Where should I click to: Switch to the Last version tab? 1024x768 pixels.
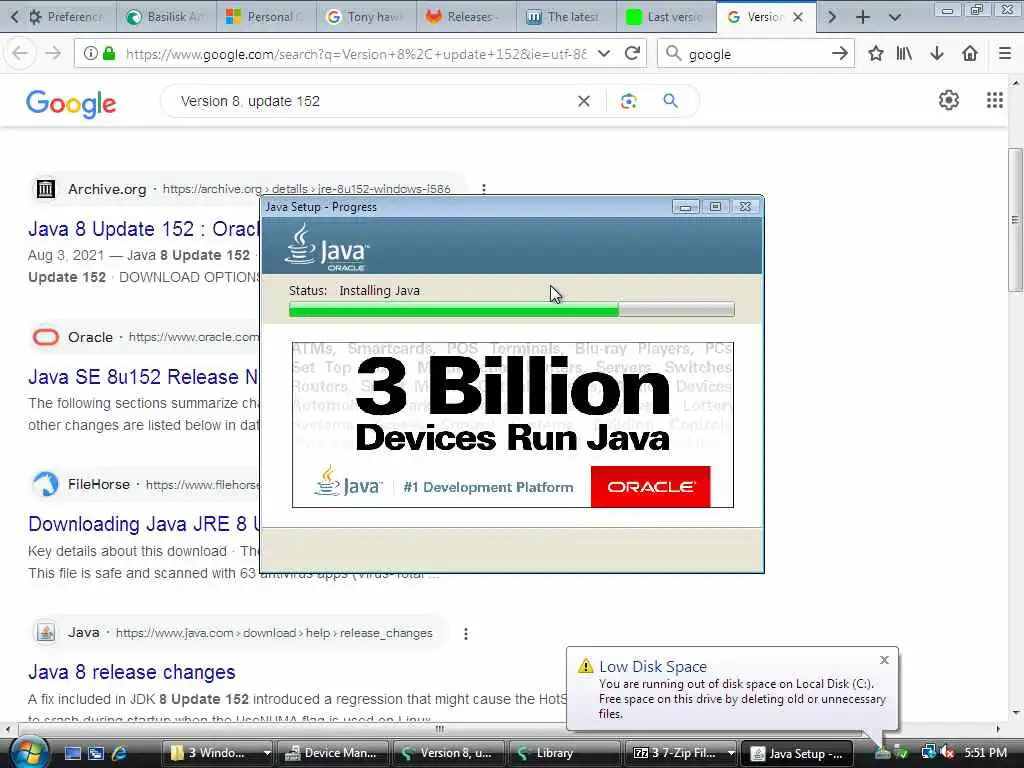(x=666, y=17)
